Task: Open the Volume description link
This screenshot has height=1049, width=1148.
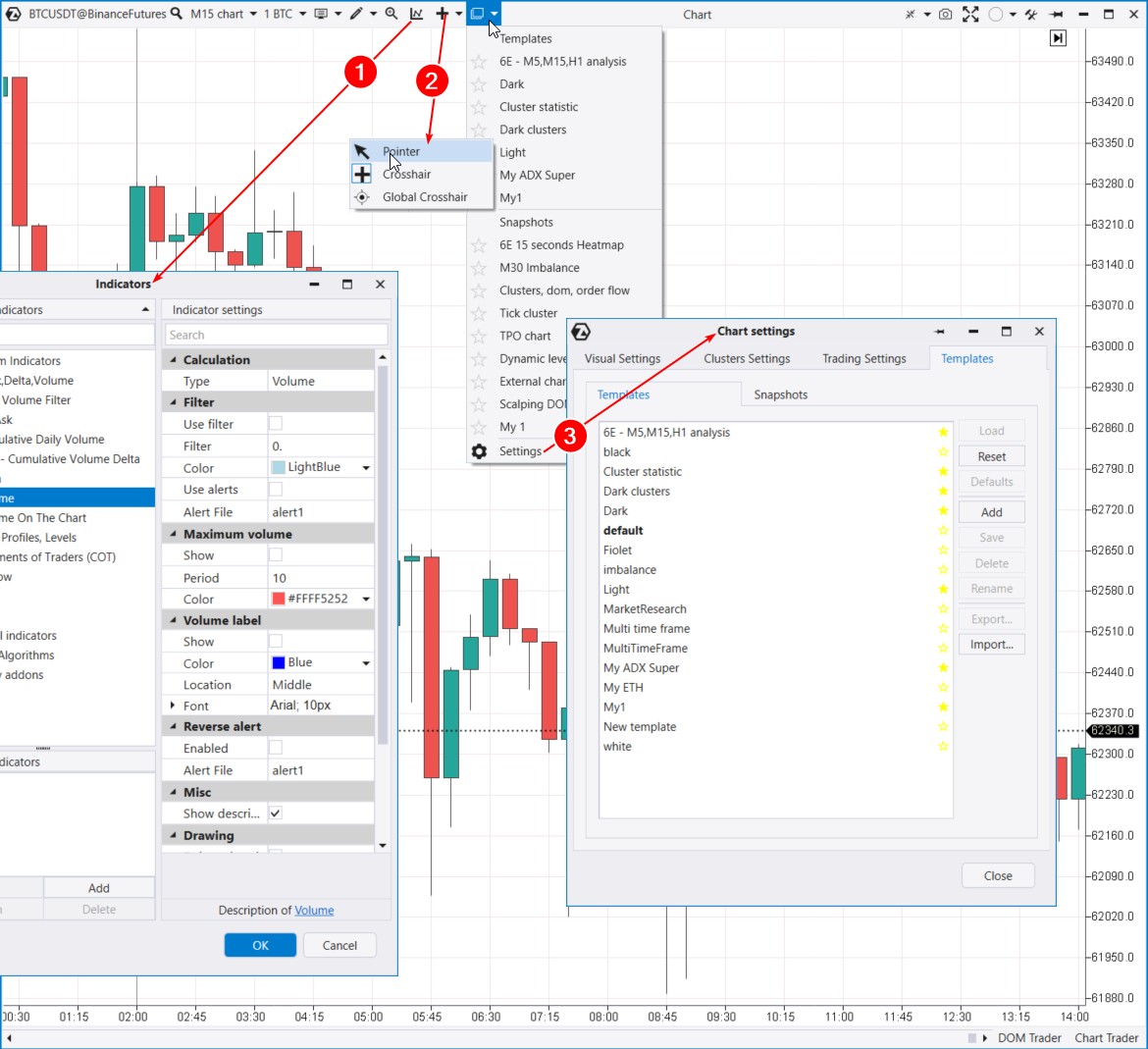Action: 314,911
